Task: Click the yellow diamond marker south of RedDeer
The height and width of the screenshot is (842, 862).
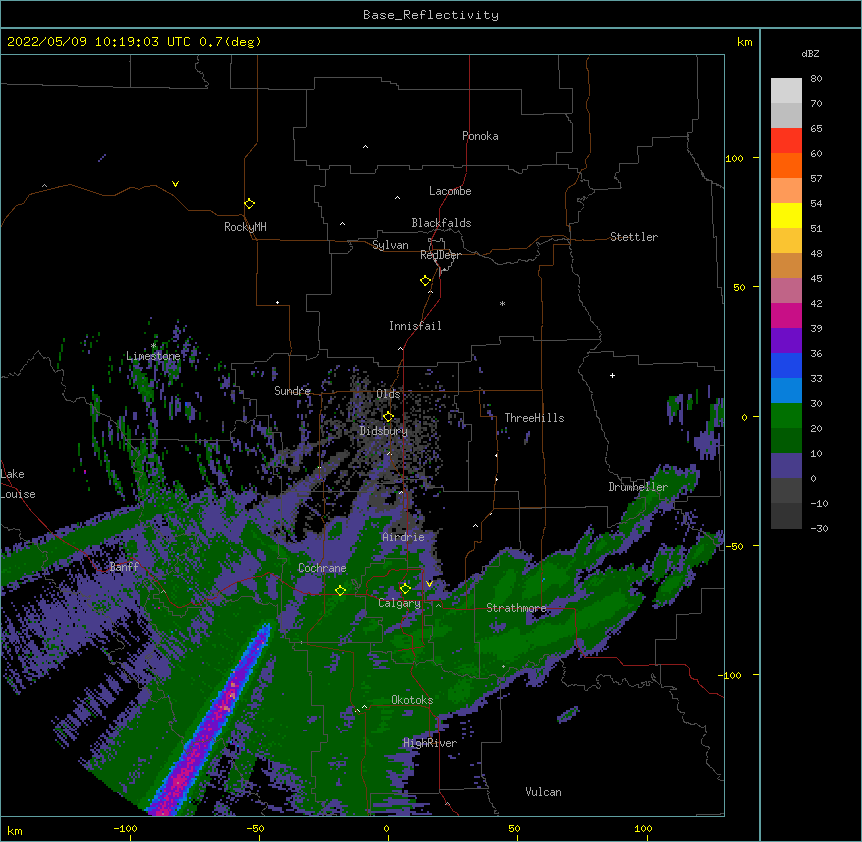Action: tap(425, 281)
